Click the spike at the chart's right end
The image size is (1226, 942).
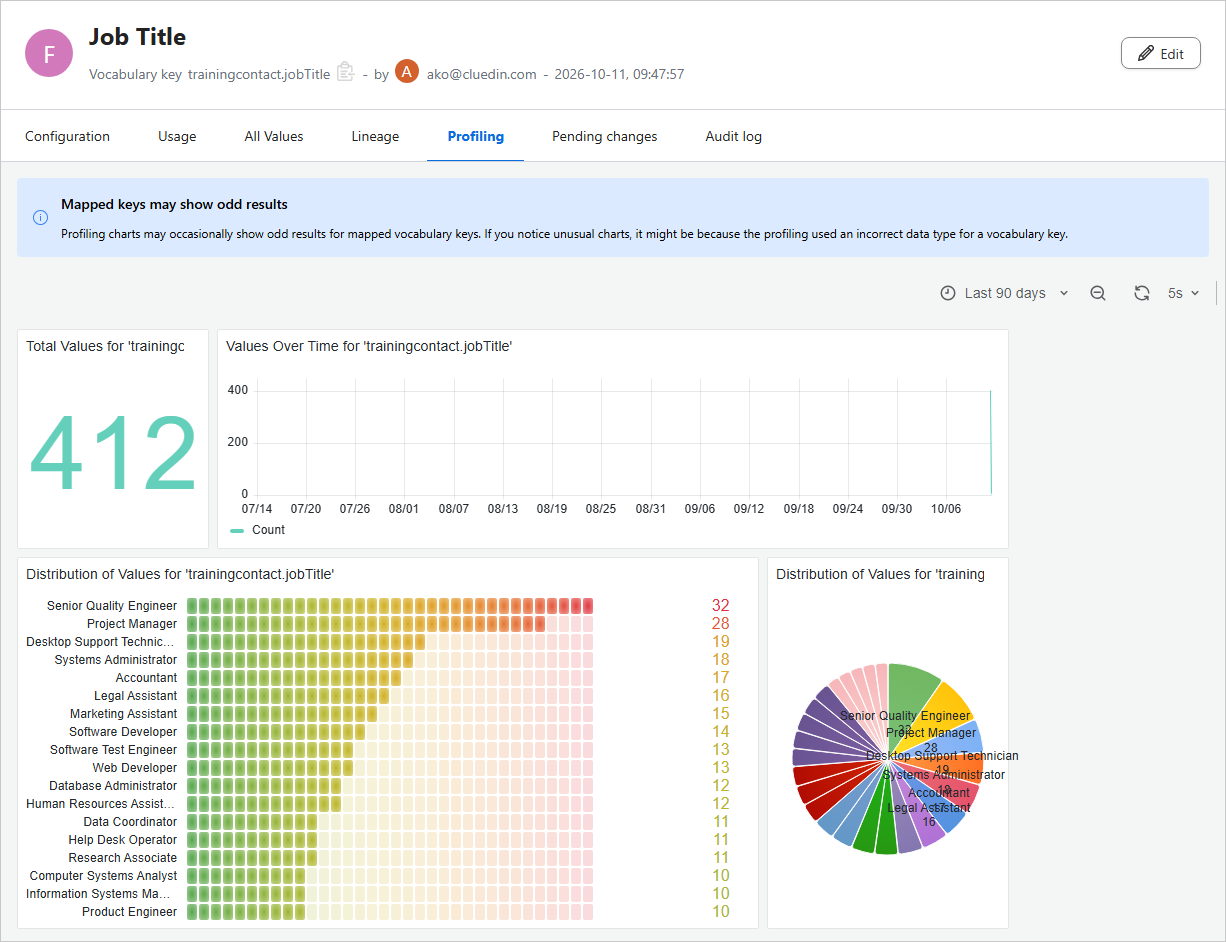[990, 442]
